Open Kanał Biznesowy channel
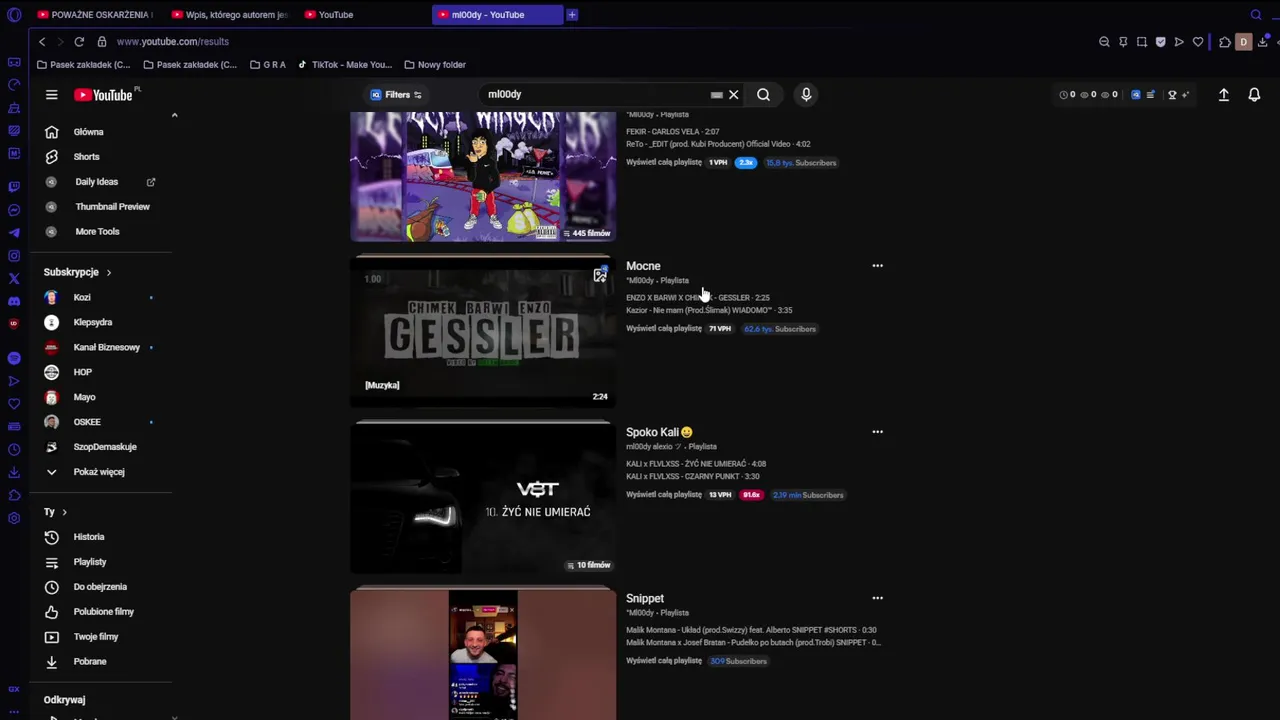 coord(106,347)
